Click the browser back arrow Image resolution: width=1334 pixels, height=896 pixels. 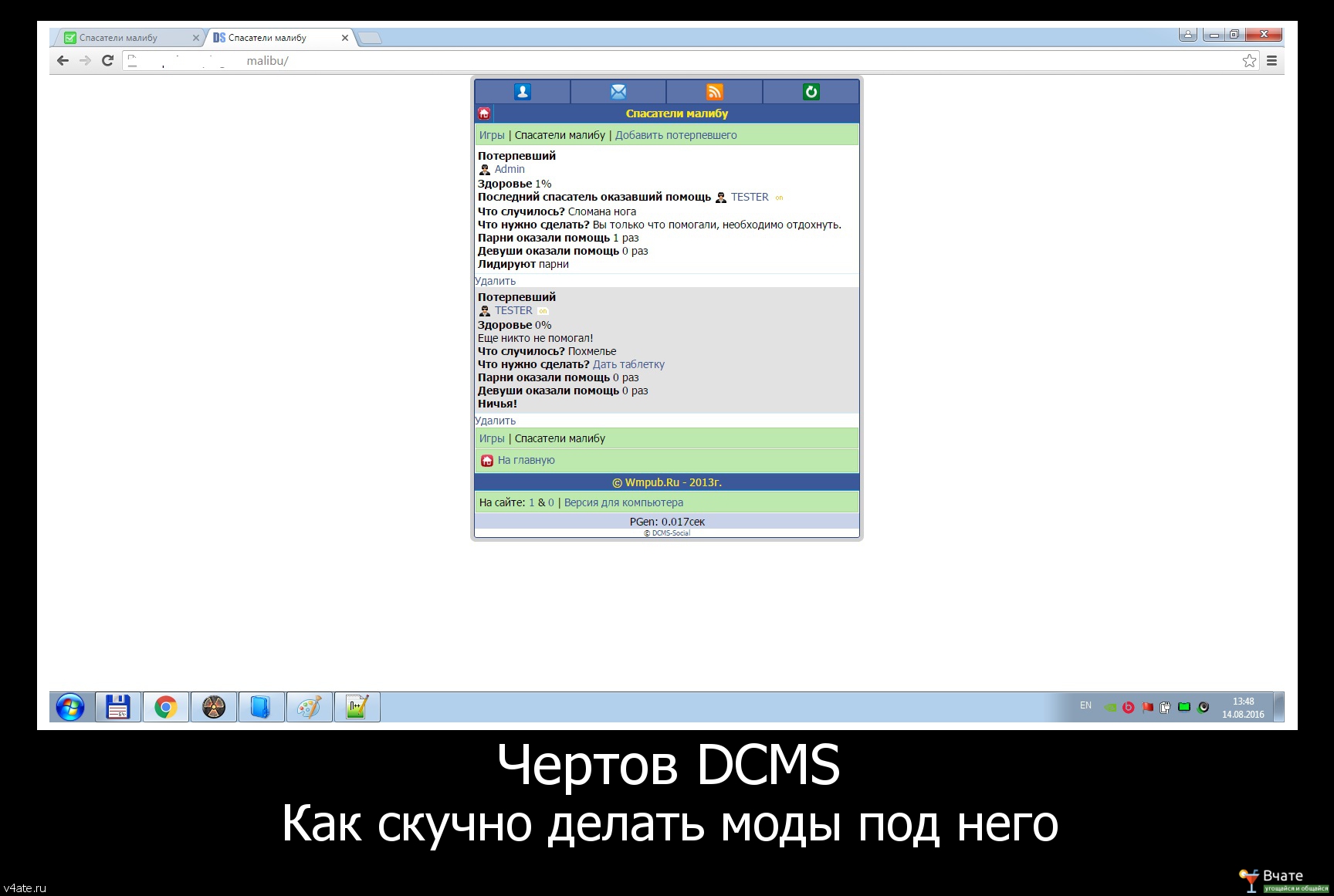[63, 61]
